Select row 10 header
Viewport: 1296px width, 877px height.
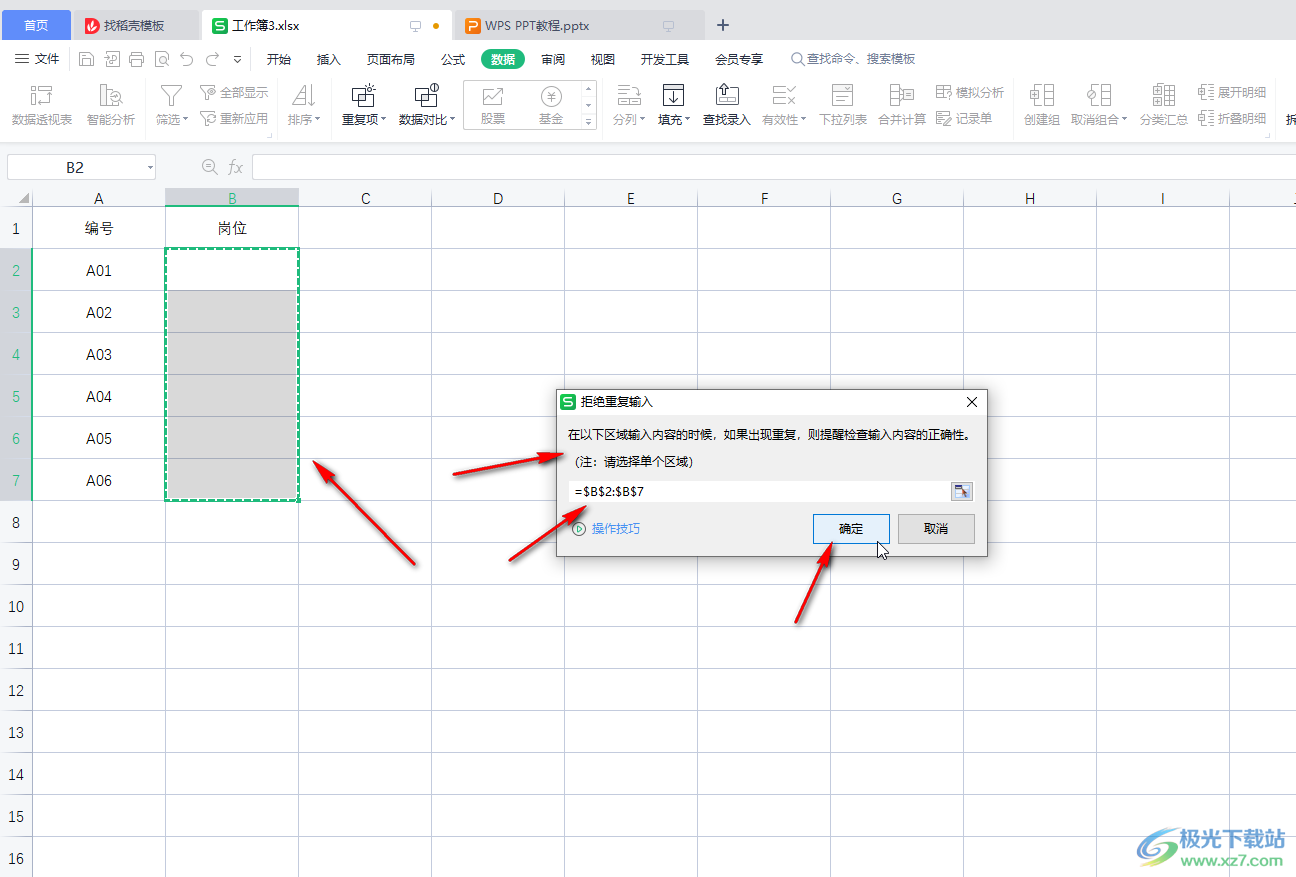click(16, 606)
